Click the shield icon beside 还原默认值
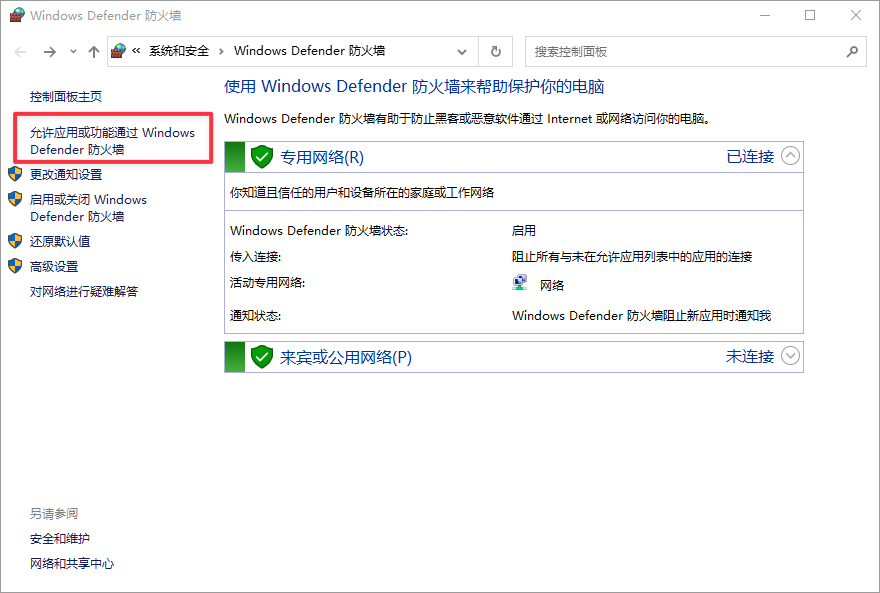The image size is (880, 593). pos(15,241)
